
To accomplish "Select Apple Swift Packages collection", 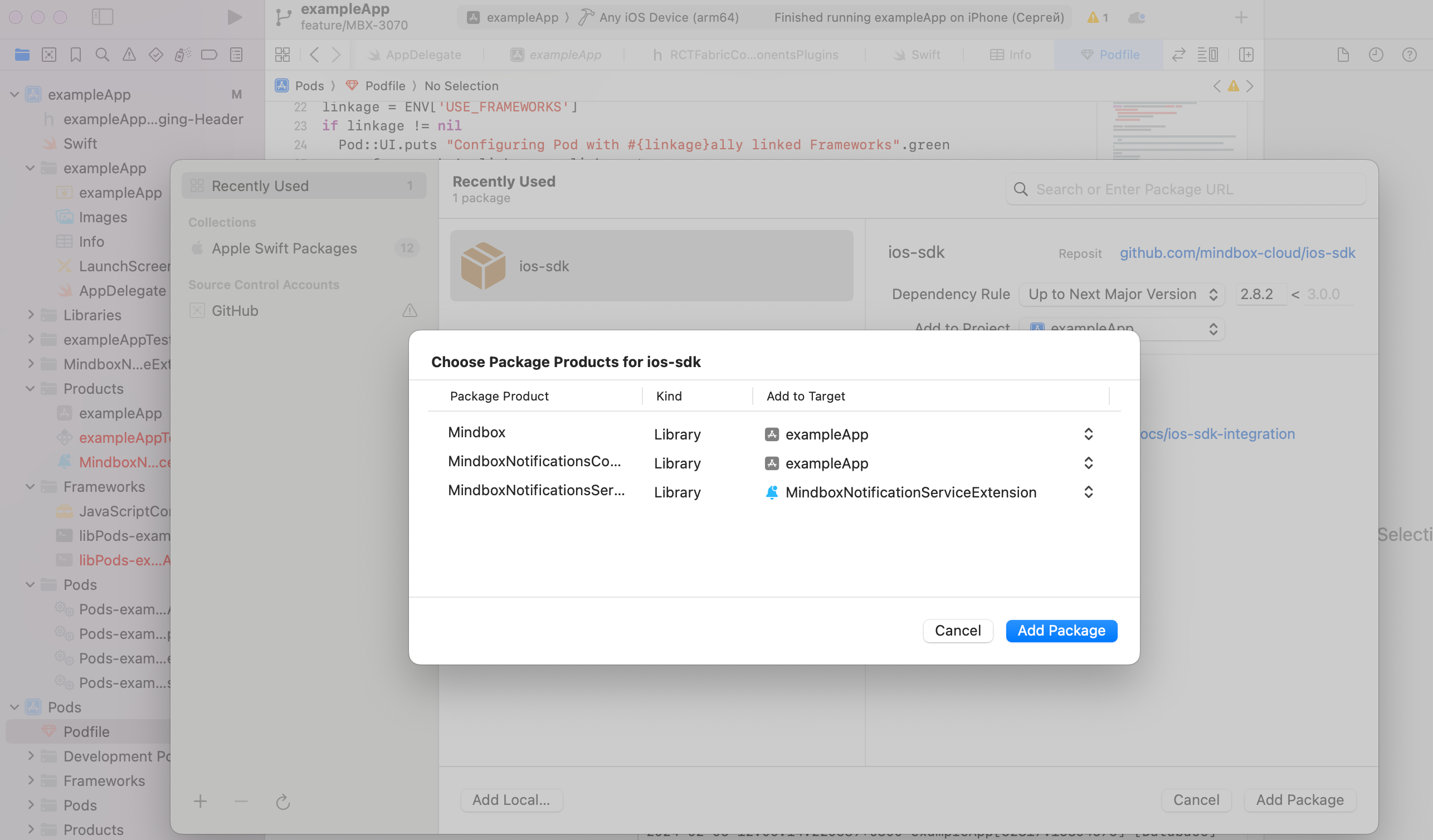I will [x=304, y=248].
